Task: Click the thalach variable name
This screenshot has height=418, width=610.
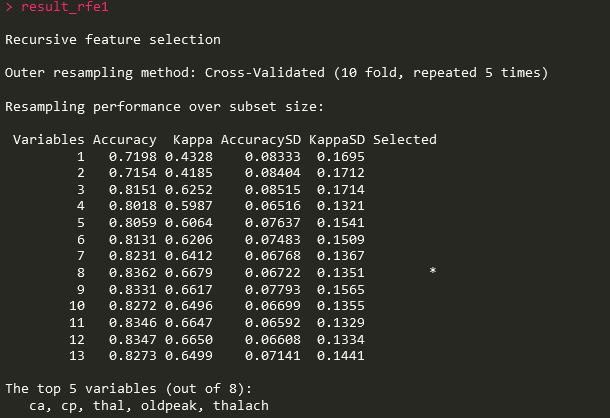Action: click(241, 405)
